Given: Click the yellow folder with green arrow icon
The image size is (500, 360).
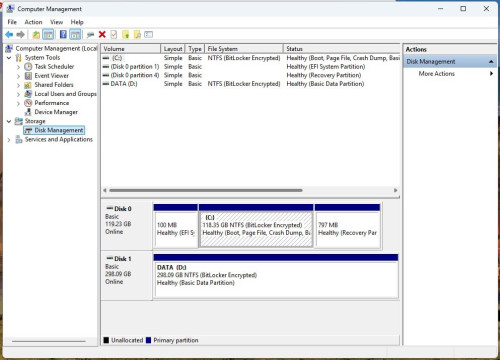Looking at the screenshot, I should pyautogui.click(x=125, y=34).
